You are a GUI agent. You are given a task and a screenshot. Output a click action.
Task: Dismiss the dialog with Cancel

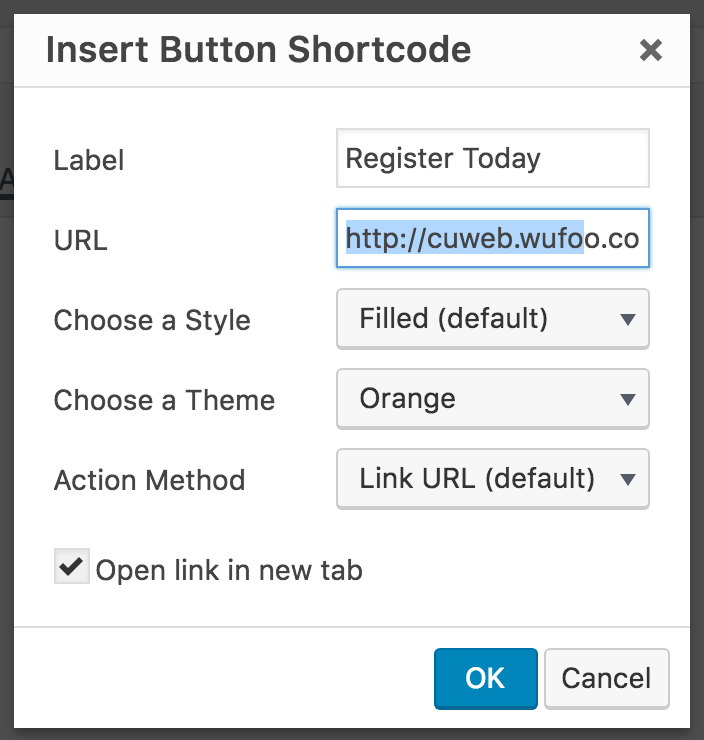coord(606,678)
